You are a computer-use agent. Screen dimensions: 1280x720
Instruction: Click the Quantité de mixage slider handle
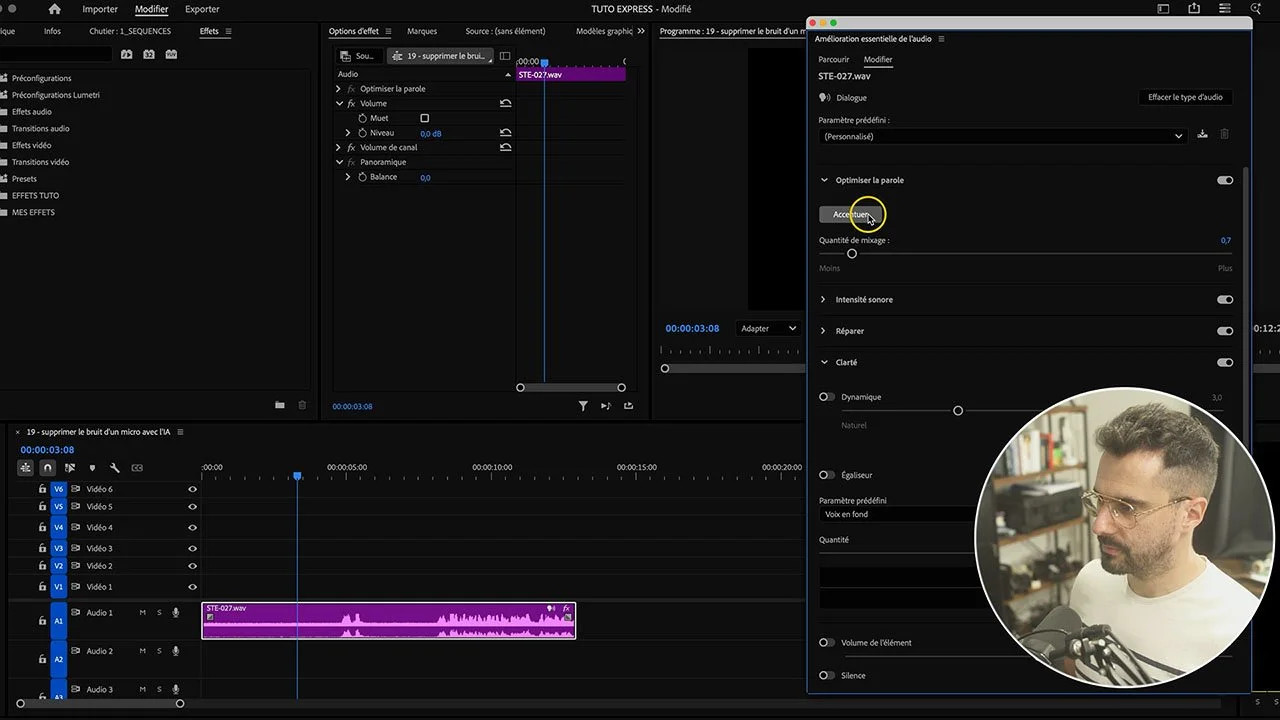click(x=852, y=254)
